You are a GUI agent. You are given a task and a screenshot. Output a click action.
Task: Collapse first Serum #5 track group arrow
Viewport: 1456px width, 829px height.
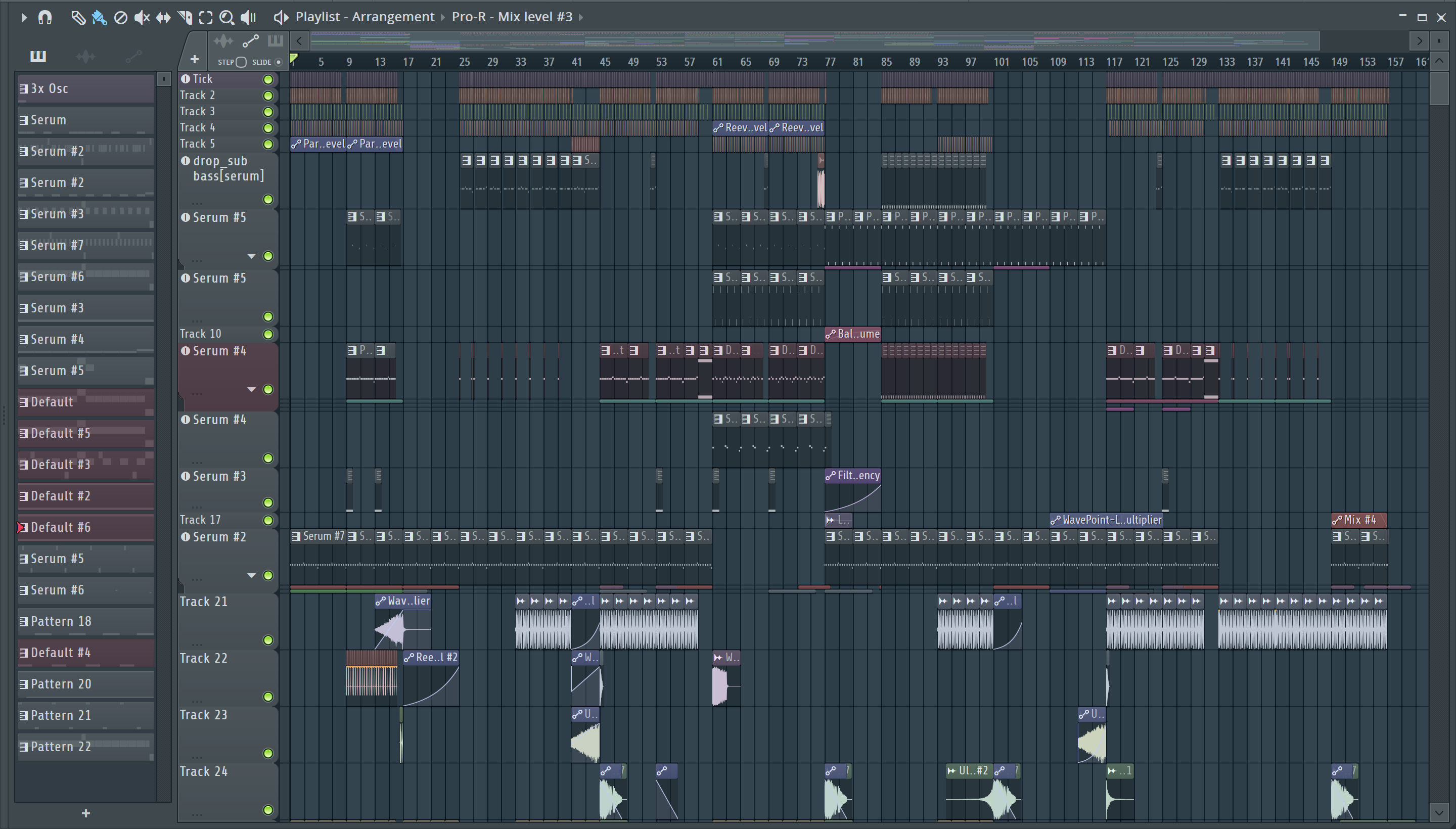pyautogui.click(x=251, y=256)
